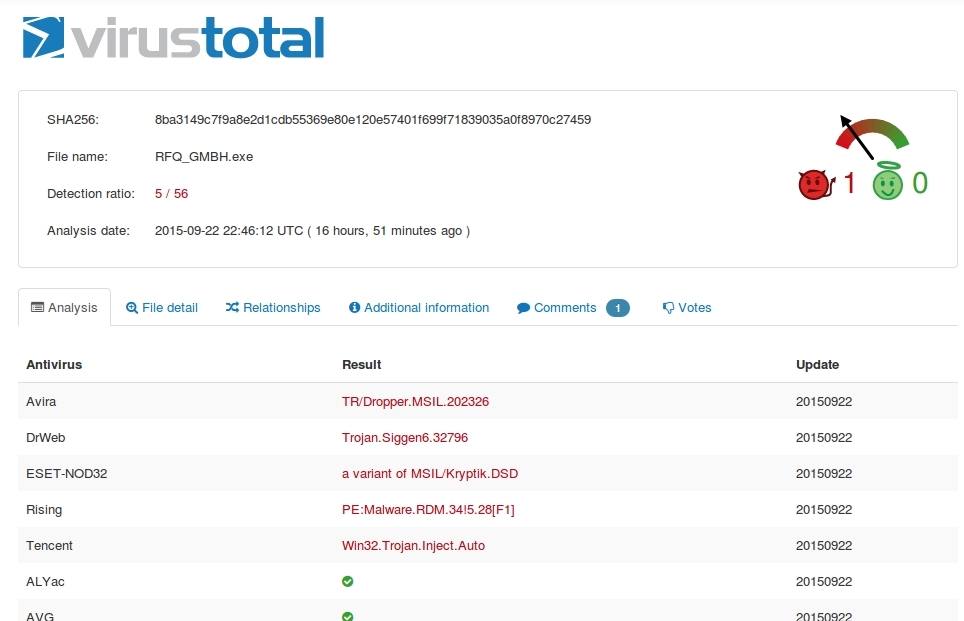Click the Result column header
Screen dimensions: 964x621
362,365
